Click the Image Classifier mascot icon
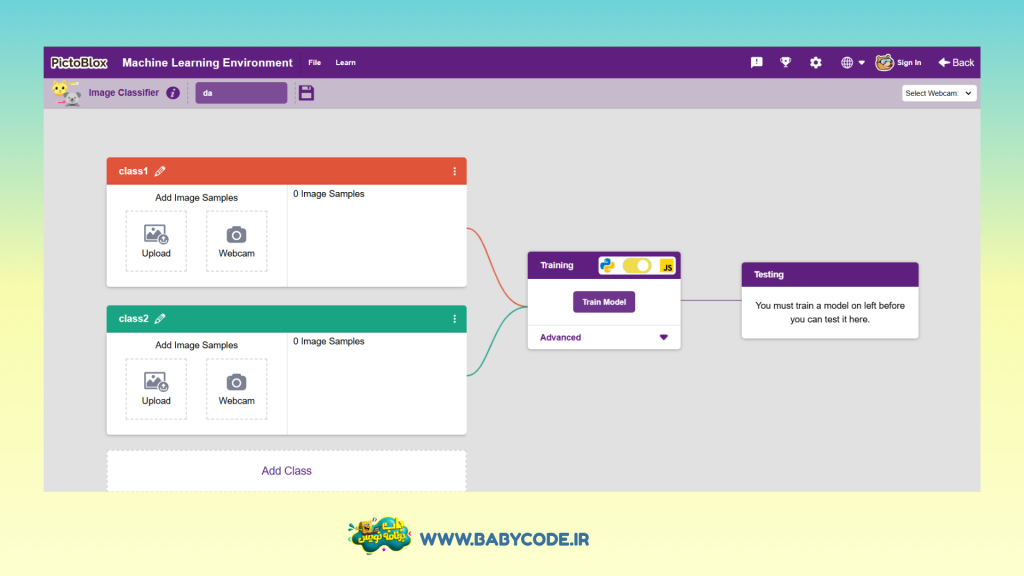Screen dimensions: 1024x576 pos(66,93)
